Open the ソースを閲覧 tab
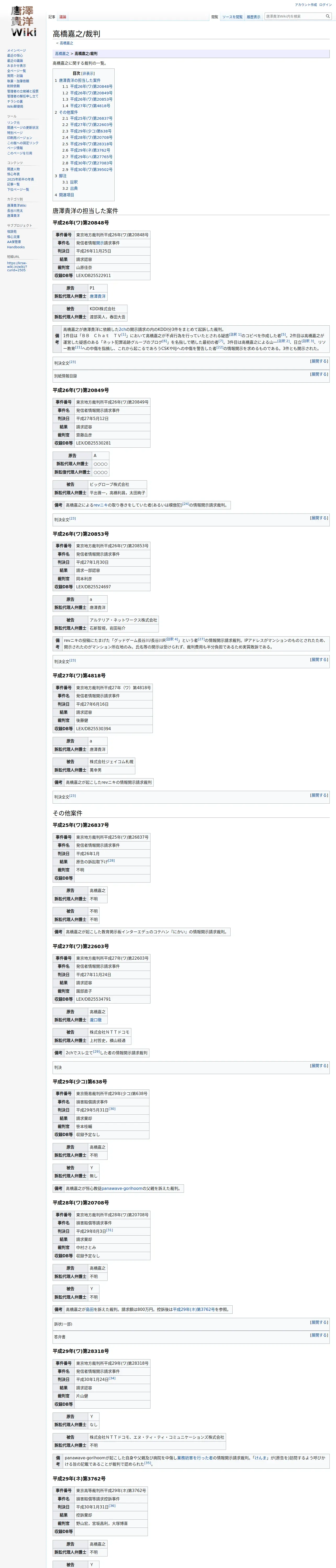The width and height of the screenshot is (336, 1568). [232, 17]
